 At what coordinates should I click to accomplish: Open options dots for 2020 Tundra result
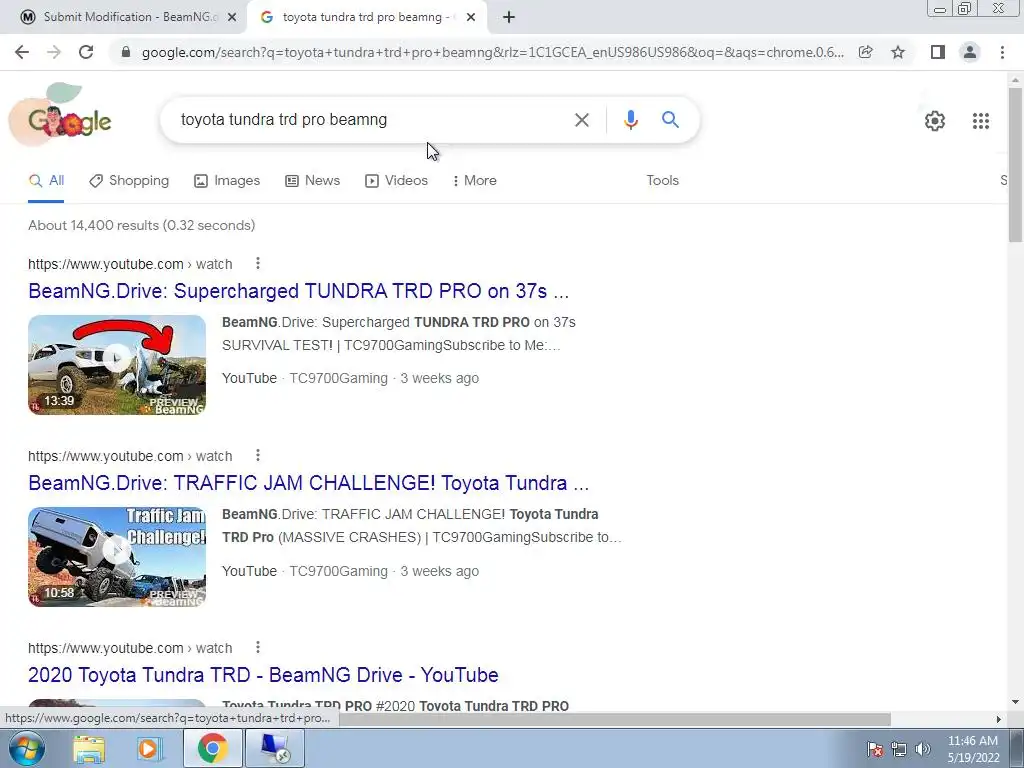point(258,647)
